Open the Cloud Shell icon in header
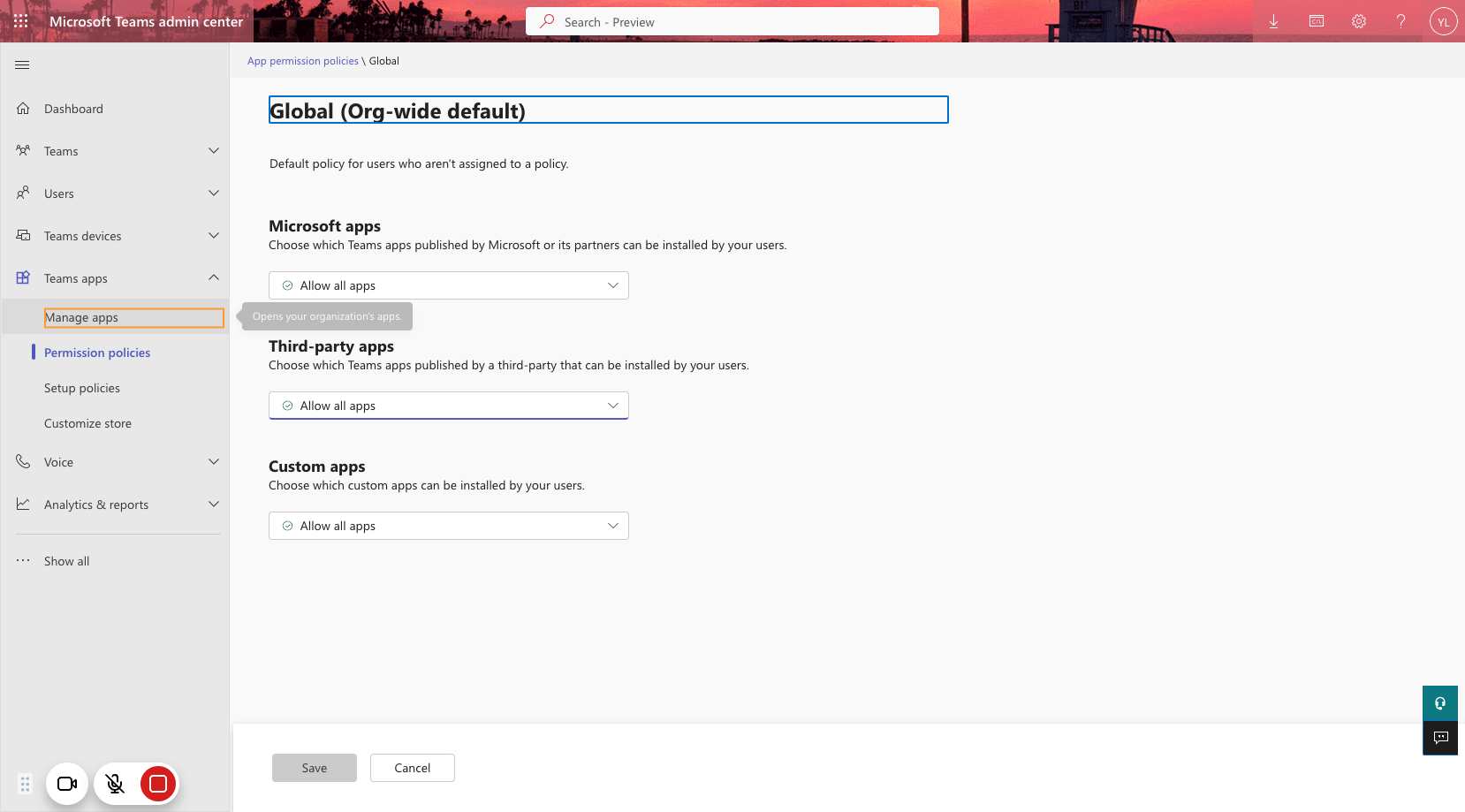 tap(1317, 21)
